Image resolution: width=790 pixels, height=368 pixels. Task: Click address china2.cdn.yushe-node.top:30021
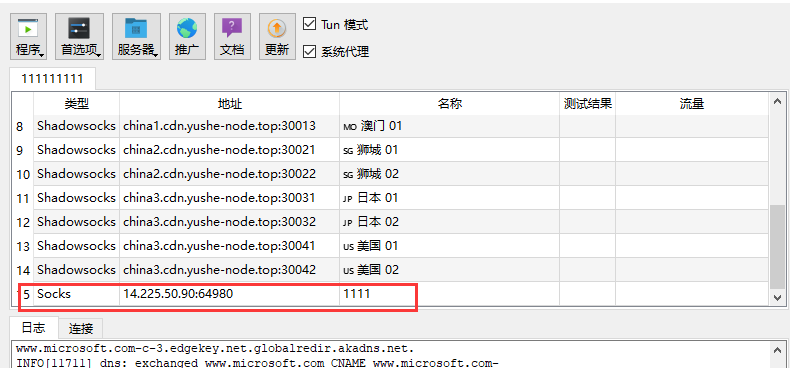click(x=220, y=150)
